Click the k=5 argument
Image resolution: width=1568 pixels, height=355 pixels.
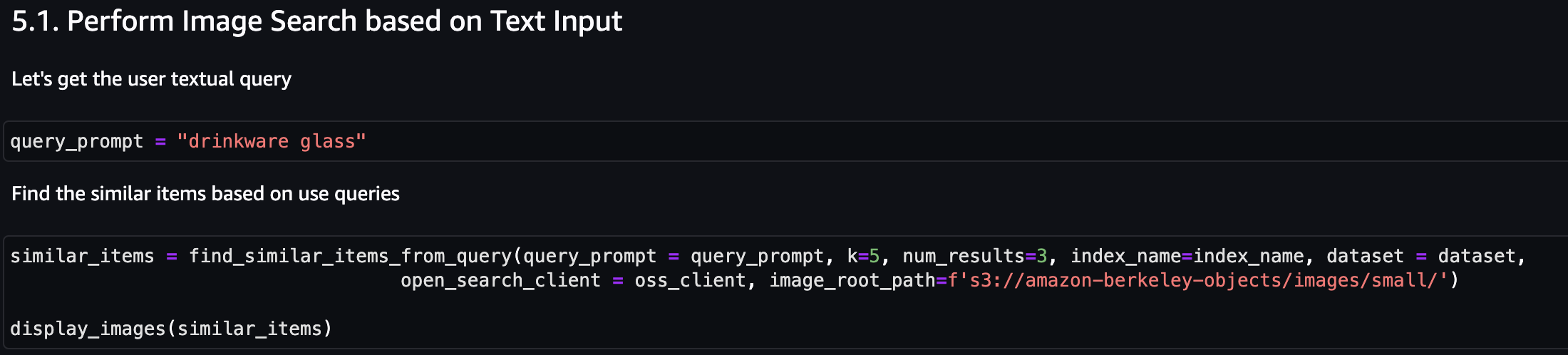click(863, 256)
